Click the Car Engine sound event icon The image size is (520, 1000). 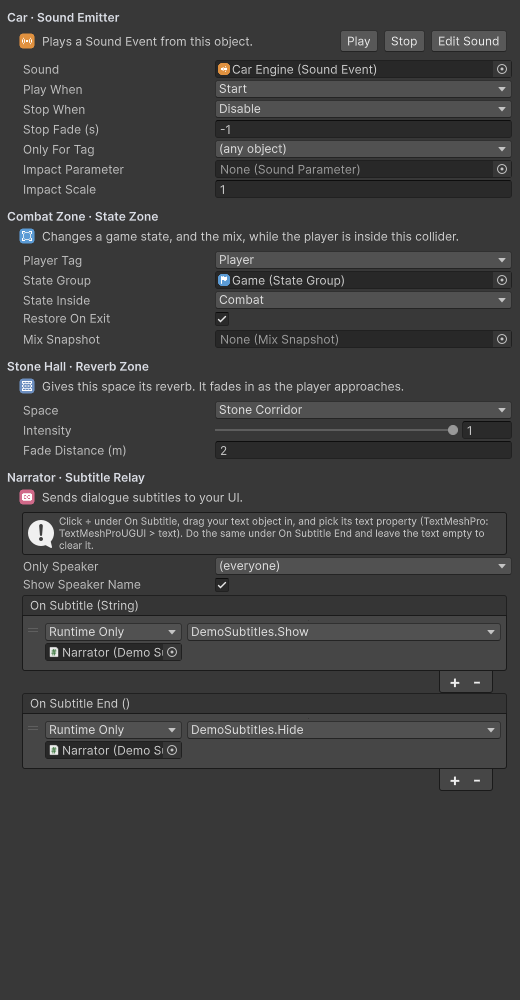(224, 69)
